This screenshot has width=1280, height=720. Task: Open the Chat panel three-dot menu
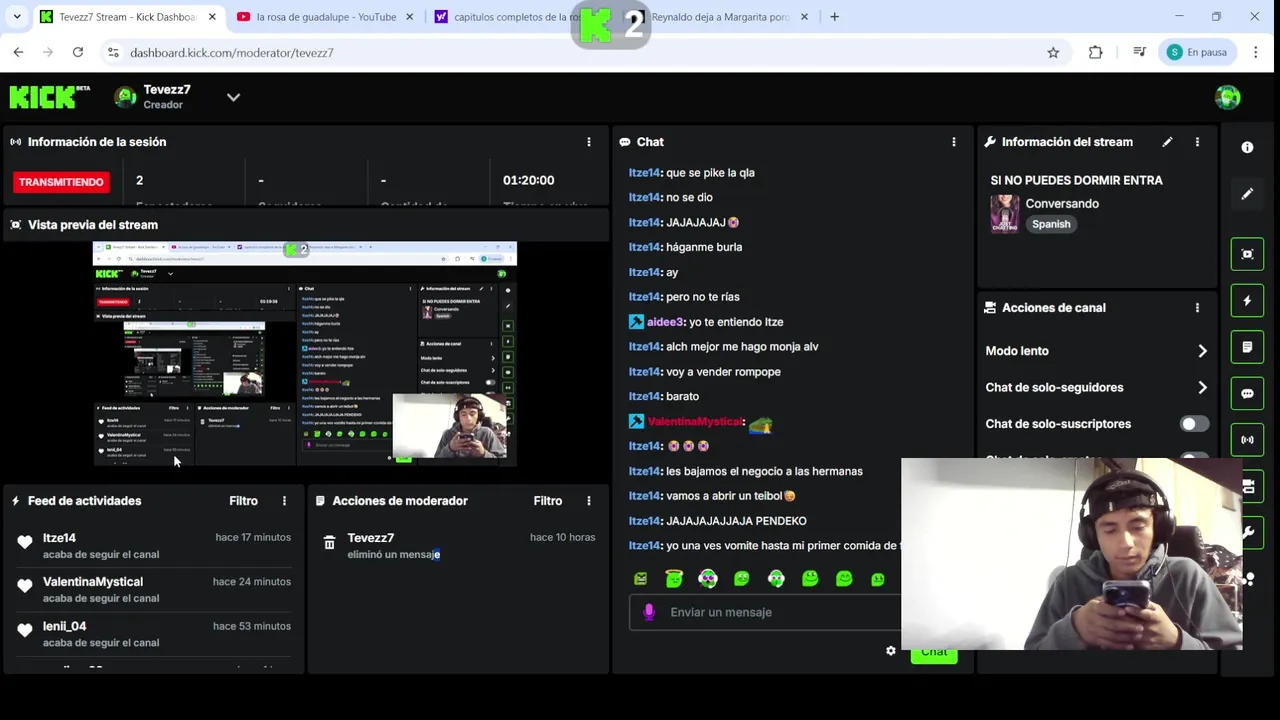tap(954, 142)
